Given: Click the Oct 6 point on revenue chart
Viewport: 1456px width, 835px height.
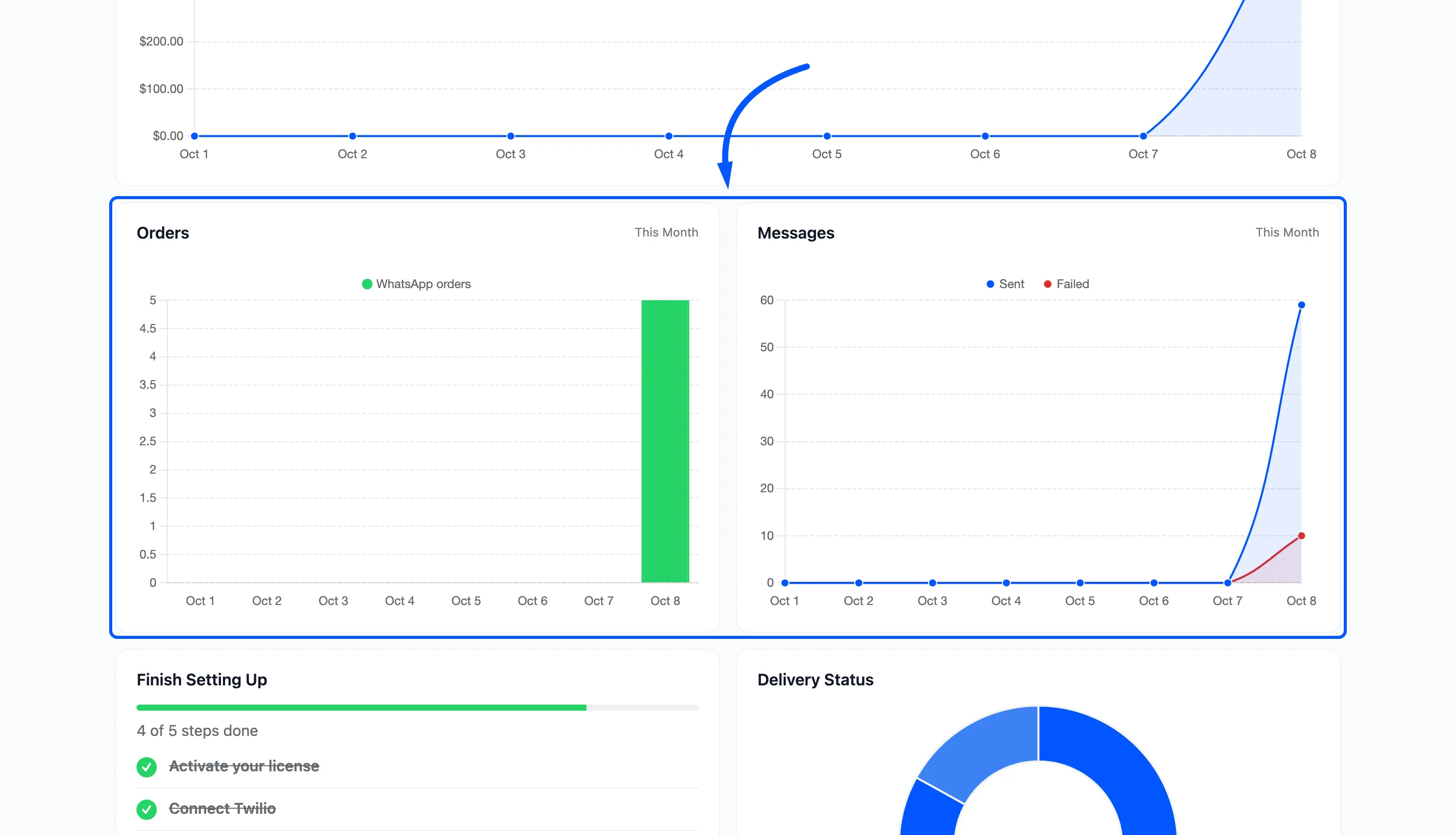Looking at the screenshot, I should pyautogui.click(x=985, y=136).
